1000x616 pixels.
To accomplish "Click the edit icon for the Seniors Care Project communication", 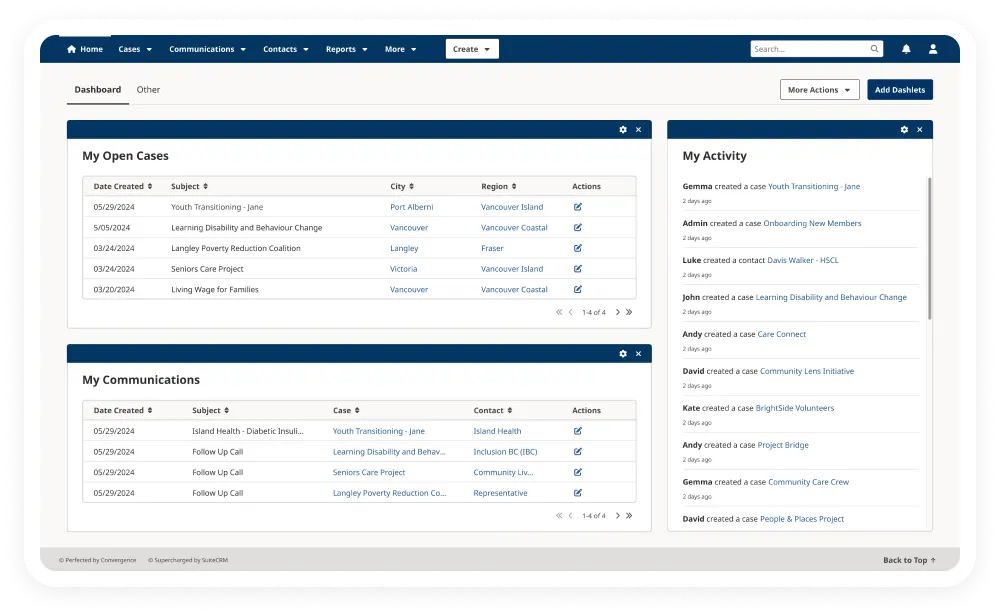I will 576,472.
